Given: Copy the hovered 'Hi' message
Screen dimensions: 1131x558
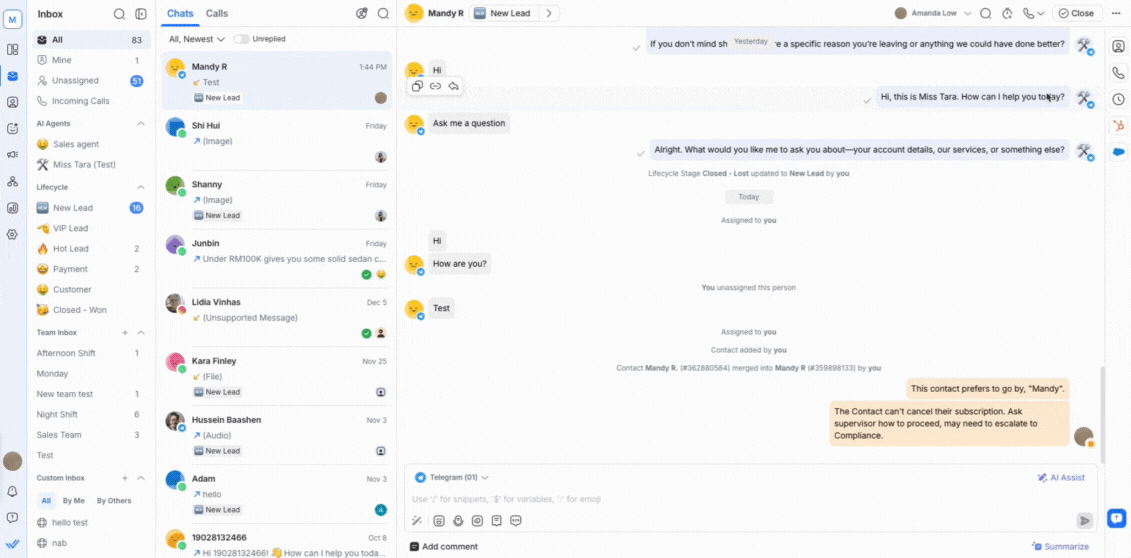Looking at the screenshot, I should 417,87.
